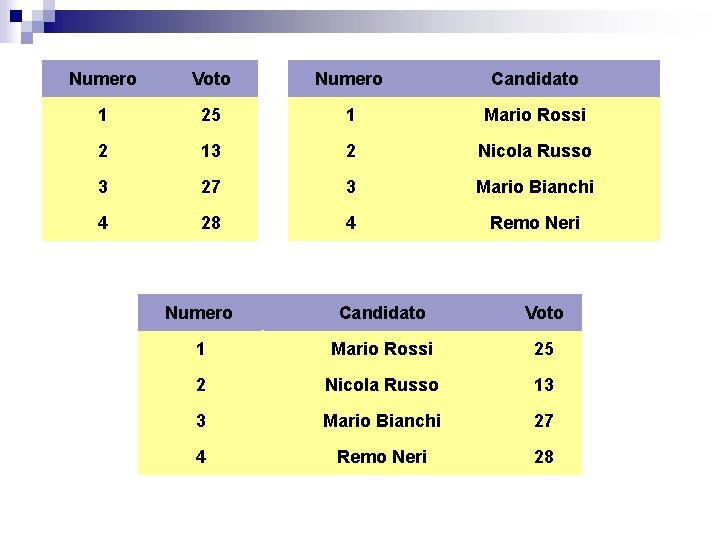Screen dimensions: 720x540
Task: Click vote value 27 in the bottom table
Action: click(x=544, y=421)
